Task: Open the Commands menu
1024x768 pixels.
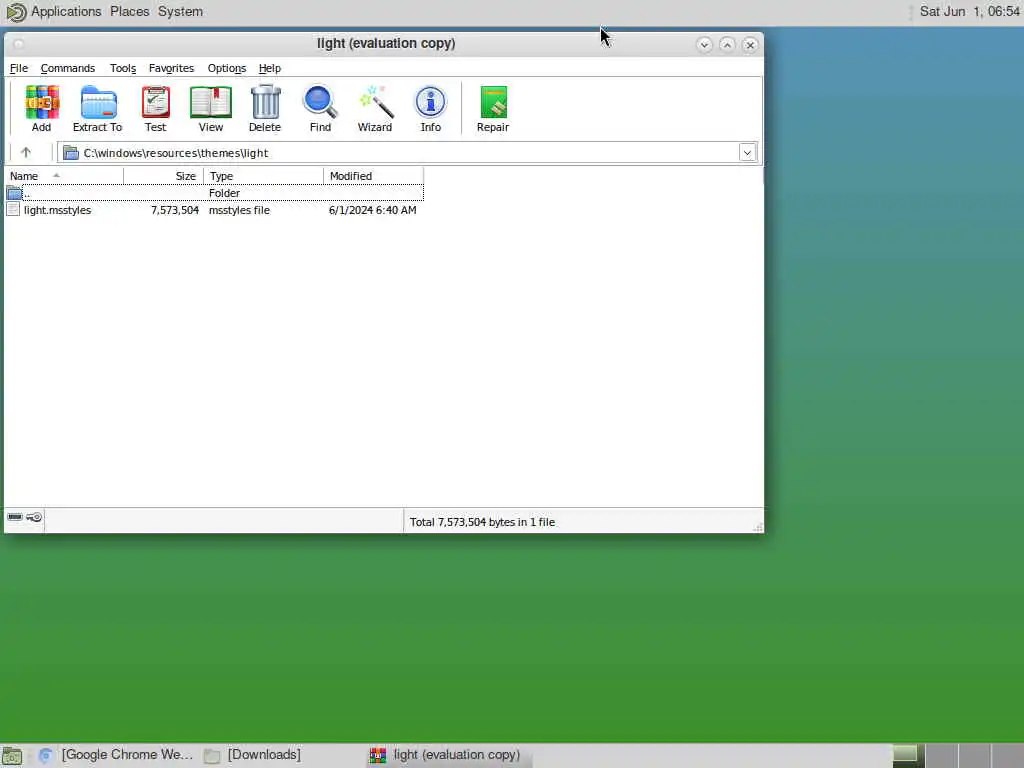Action: click(x=68, y=68)
